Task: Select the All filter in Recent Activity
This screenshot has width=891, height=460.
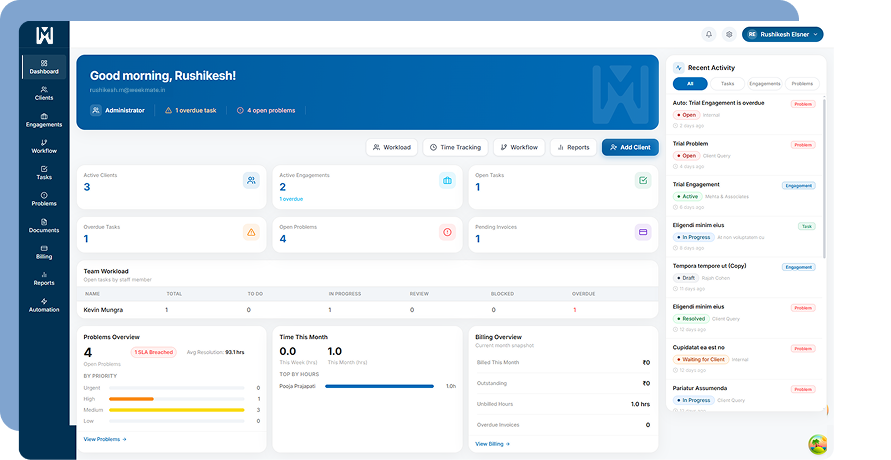Action: pyautogui.click(x=690, y=84)
